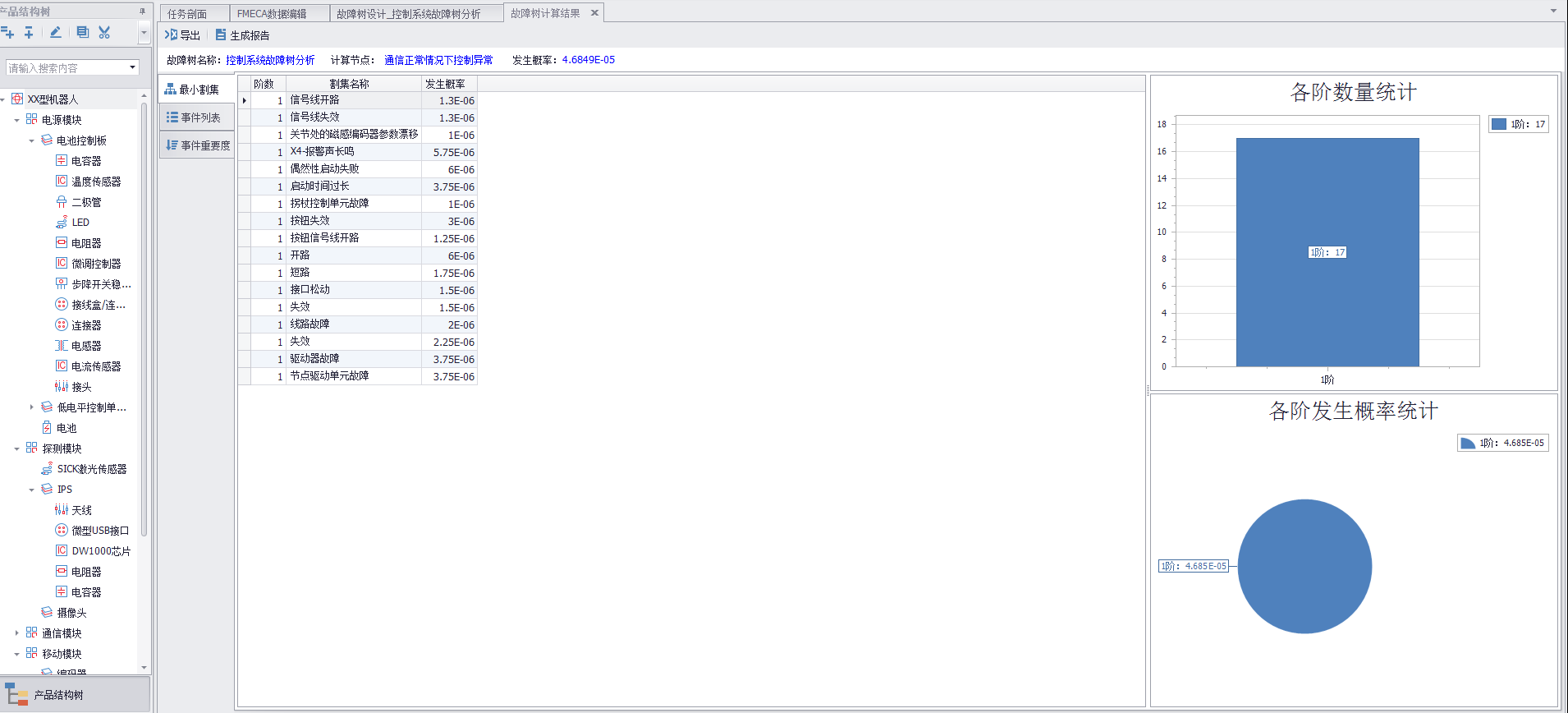Select the 温度传感器 tree node
The width and height of the screenshot is (1568, 713).
click(95, 182)
